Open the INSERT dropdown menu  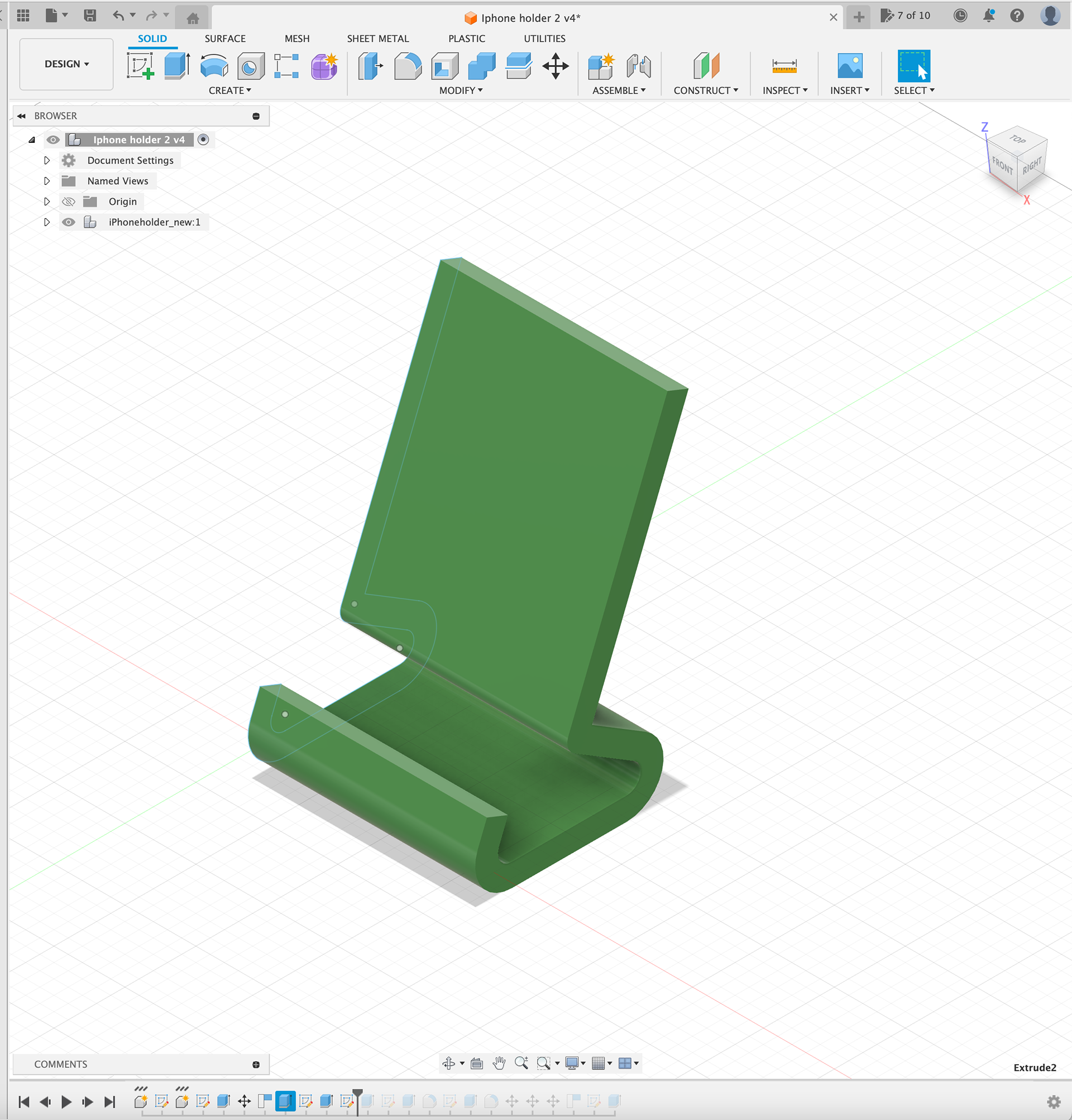[850, 90]
